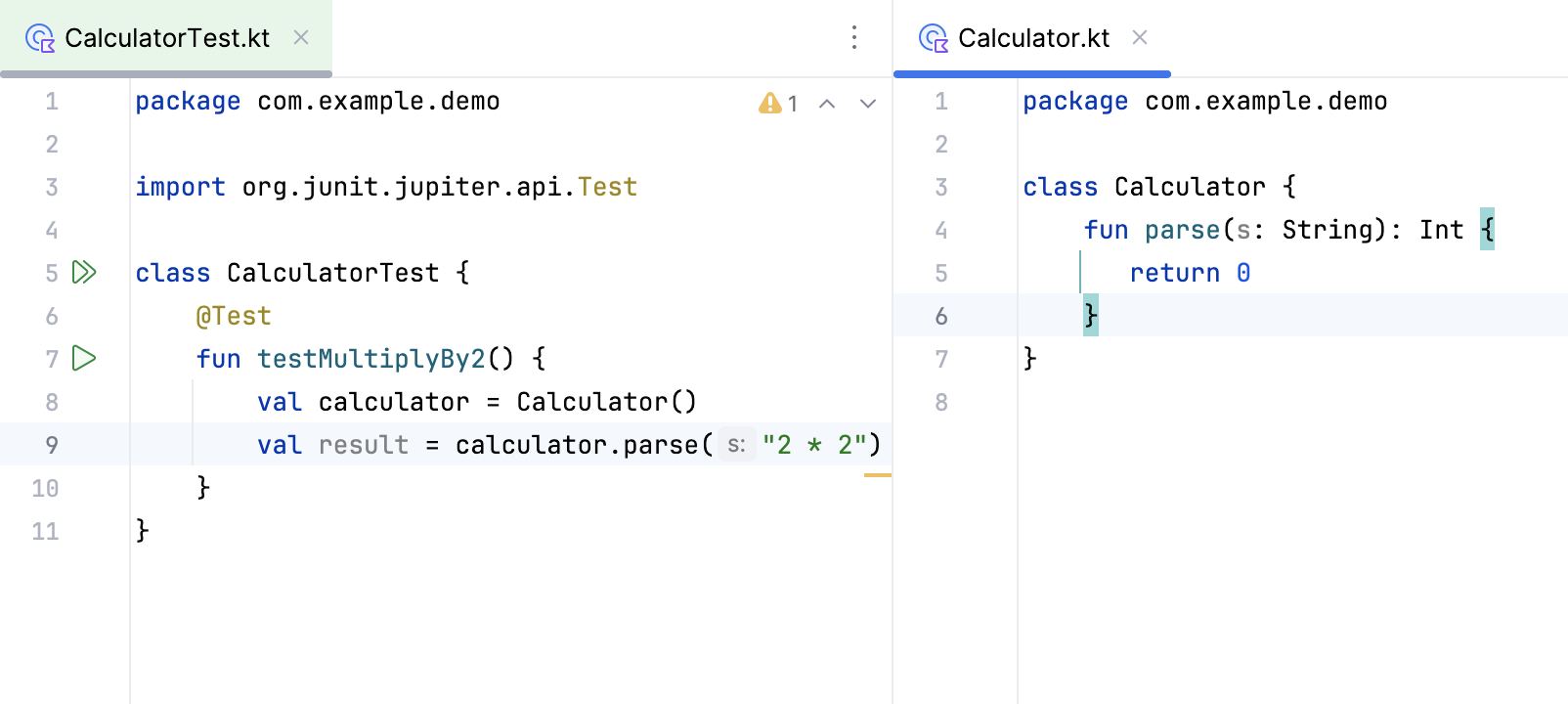Go to previous highlighted problem arrow
The image size is (1568, 704).
(x=827, y=104)
